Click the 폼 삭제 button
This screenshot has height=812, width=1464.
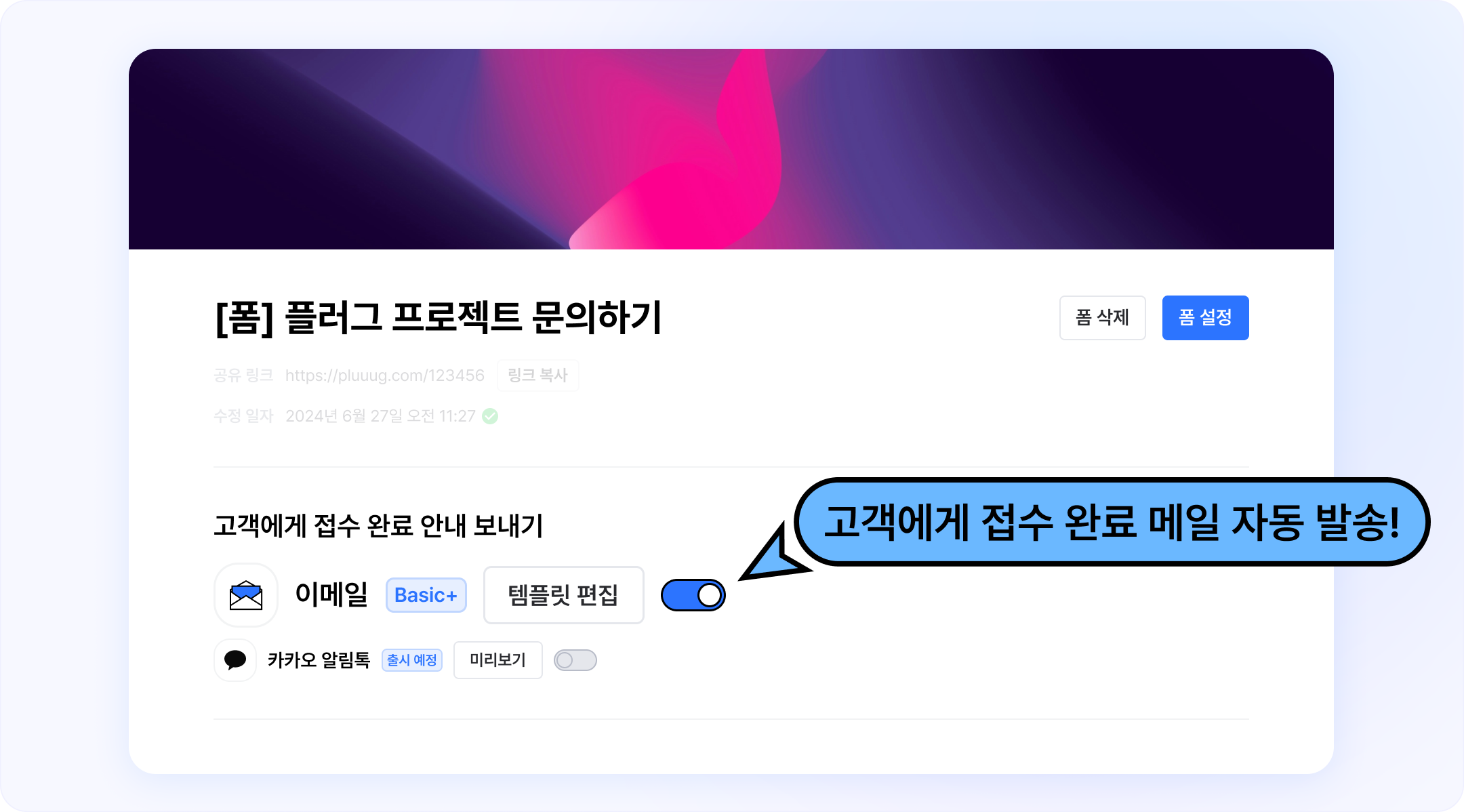1103,317
